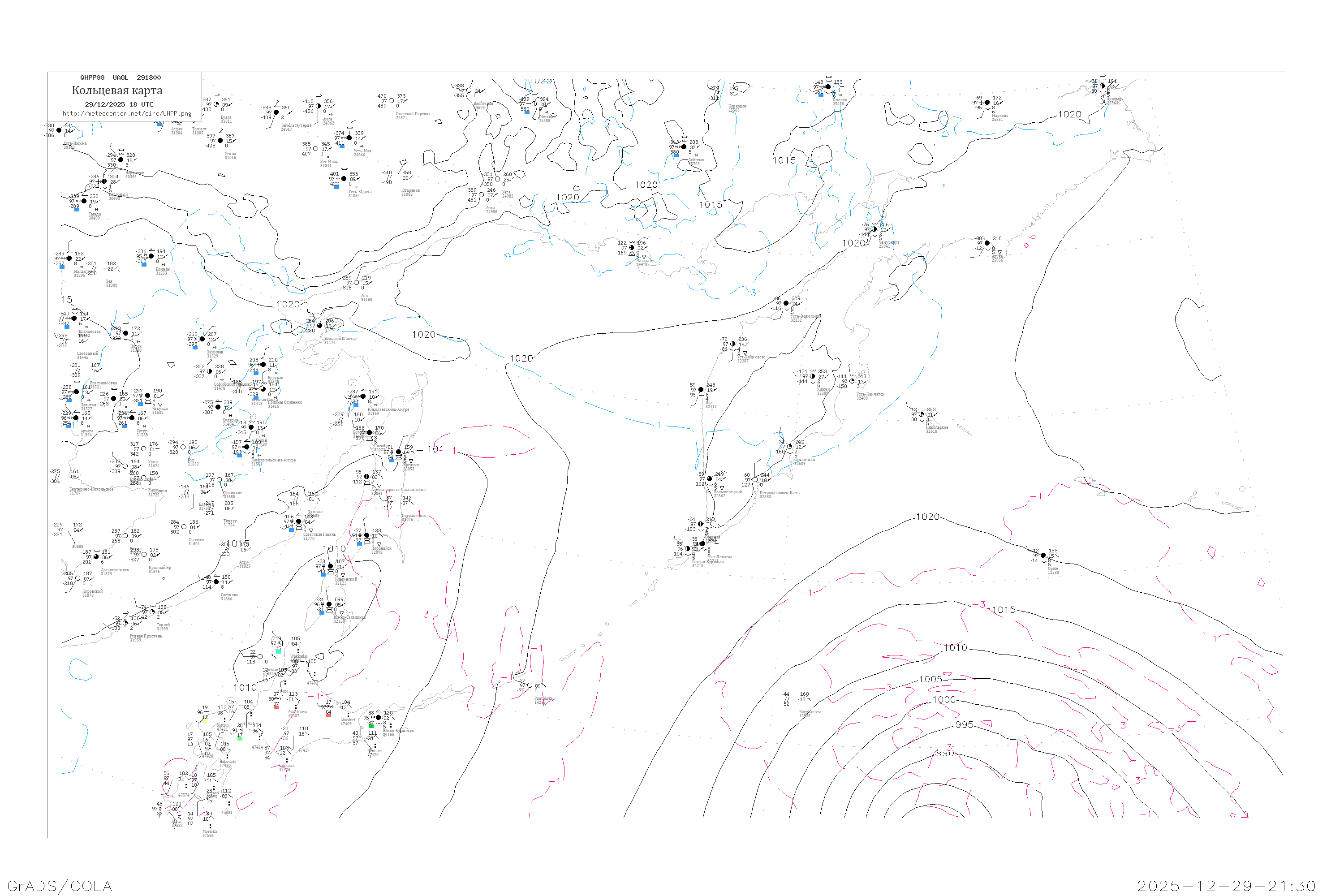The image size is (1344, 896).
Task: Click the Петропавловск-Камч station circle marker
Action: 755,480
